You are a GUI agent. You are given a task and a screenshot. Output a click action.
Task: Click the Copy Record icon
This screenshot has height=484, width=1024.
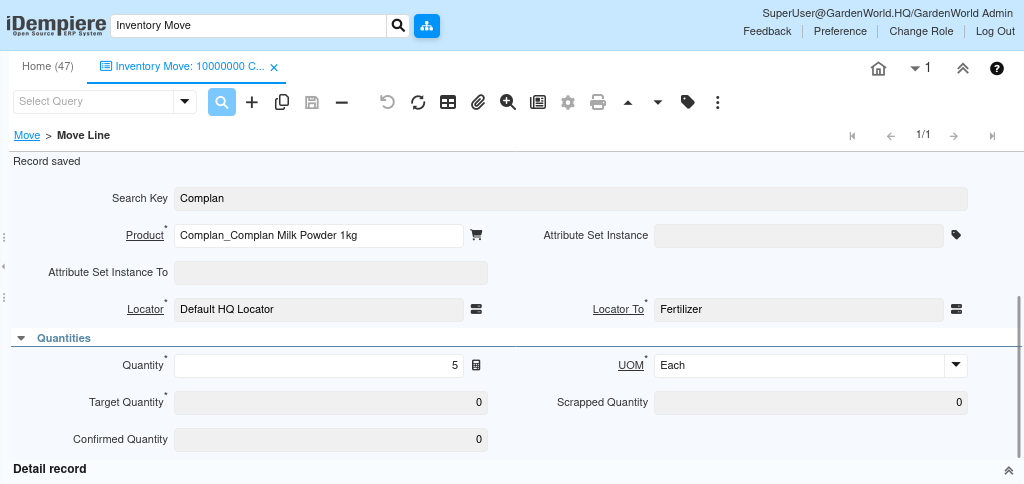pyautogui.click(x=282, y=102)
